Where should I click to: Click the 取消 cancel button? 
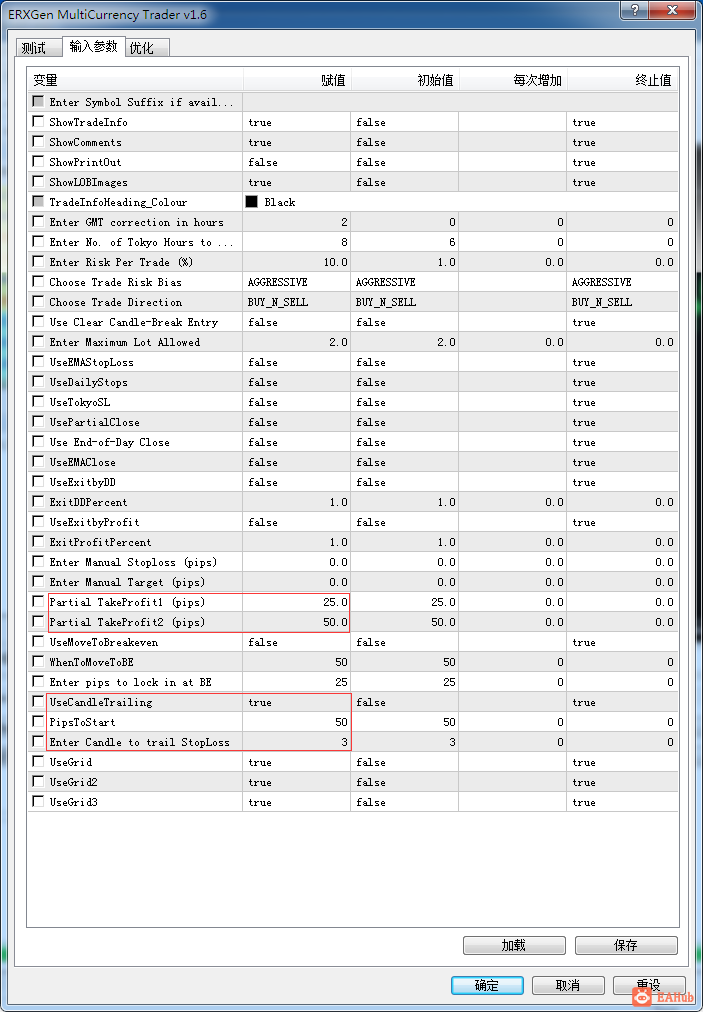tap(568, 986)
